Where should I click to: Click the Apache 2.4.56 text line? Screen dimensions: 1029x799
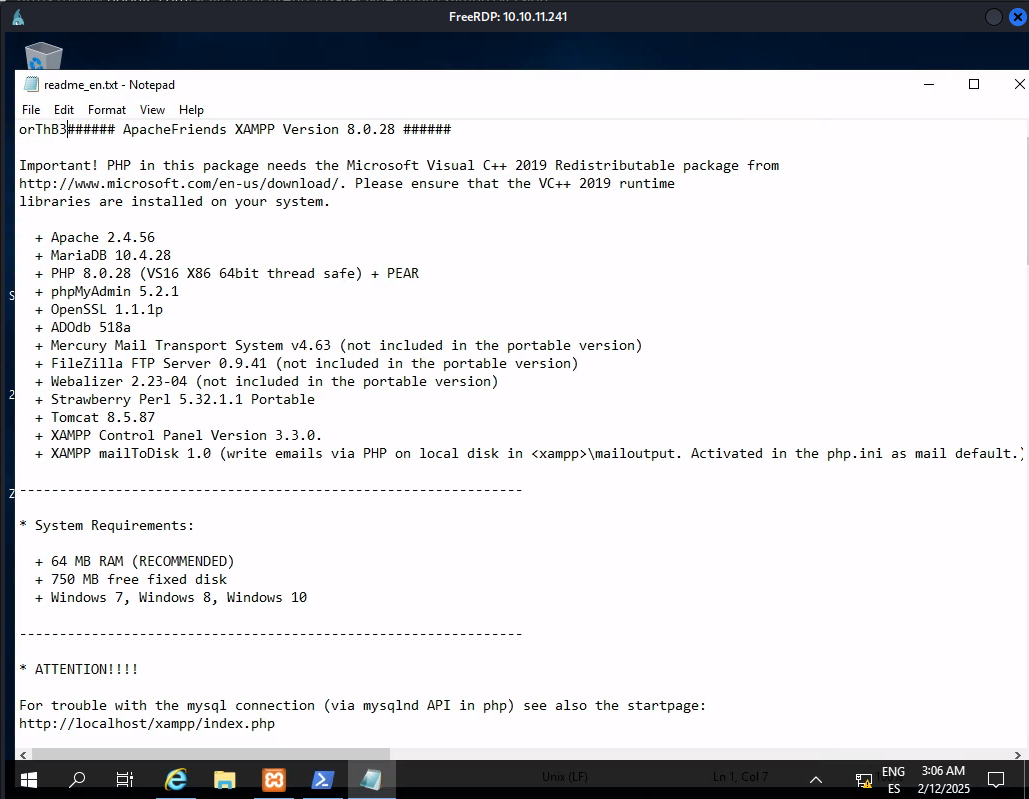point(103,238)
